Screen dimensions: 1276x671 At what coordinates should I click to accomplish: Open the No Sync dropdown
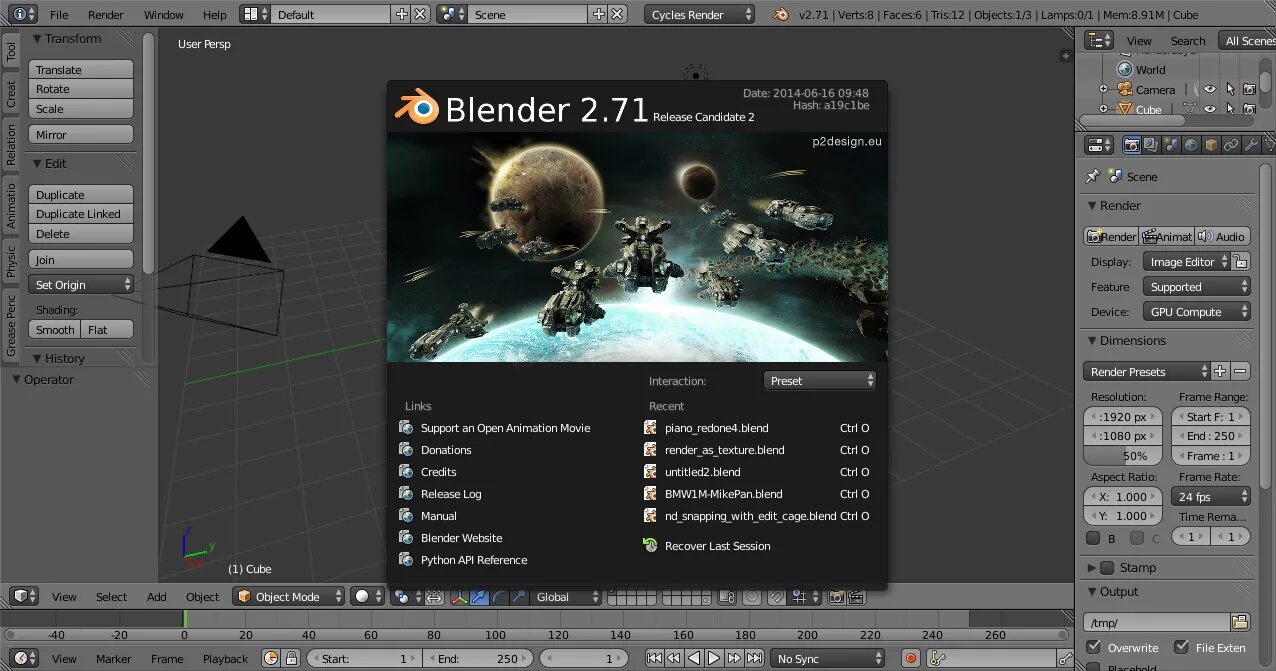click(828, 659)
